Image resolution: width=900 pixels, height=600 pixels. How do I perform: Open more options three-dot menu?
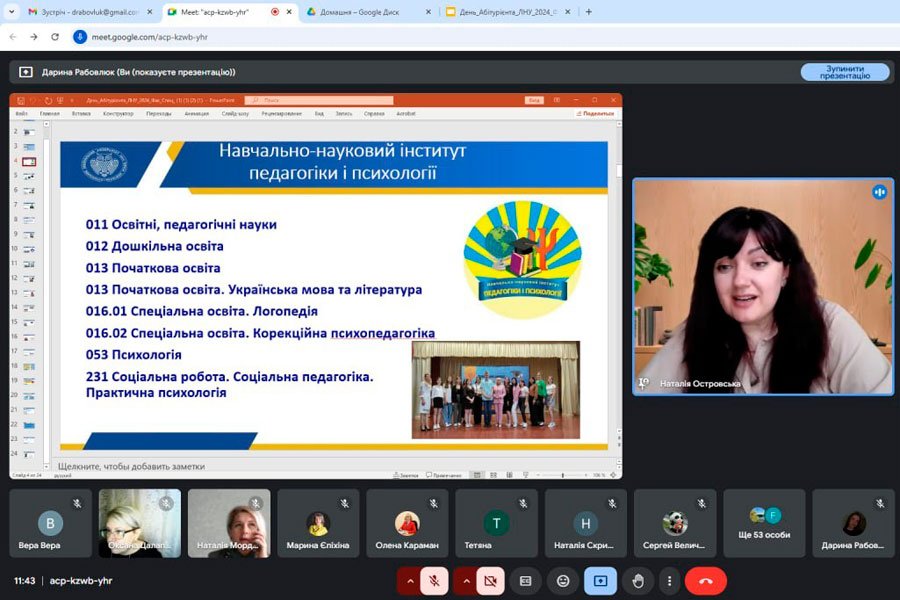coord(670,580)
